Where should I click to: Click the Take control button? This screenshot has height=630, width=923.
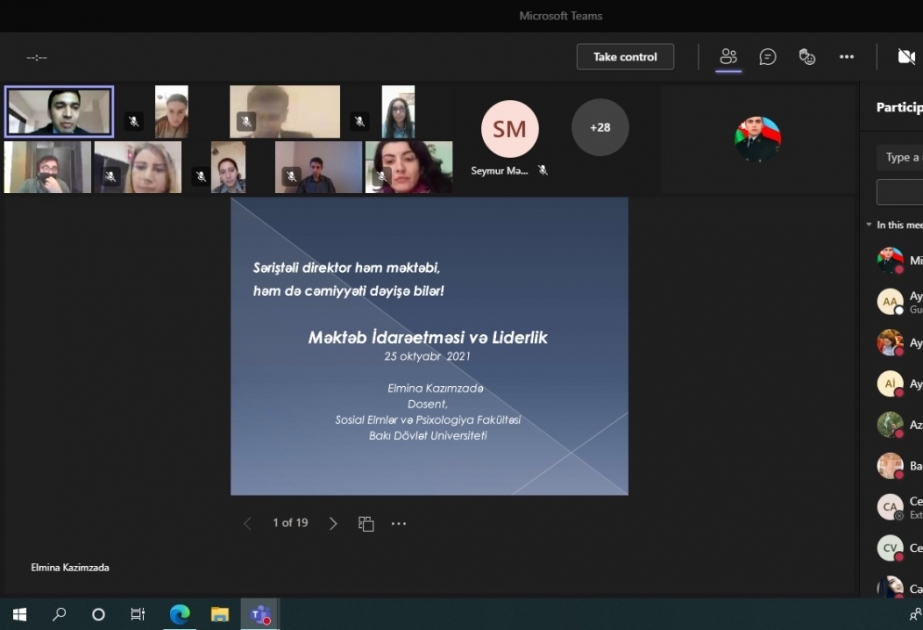pyautogui.click(x=625, y=57)
